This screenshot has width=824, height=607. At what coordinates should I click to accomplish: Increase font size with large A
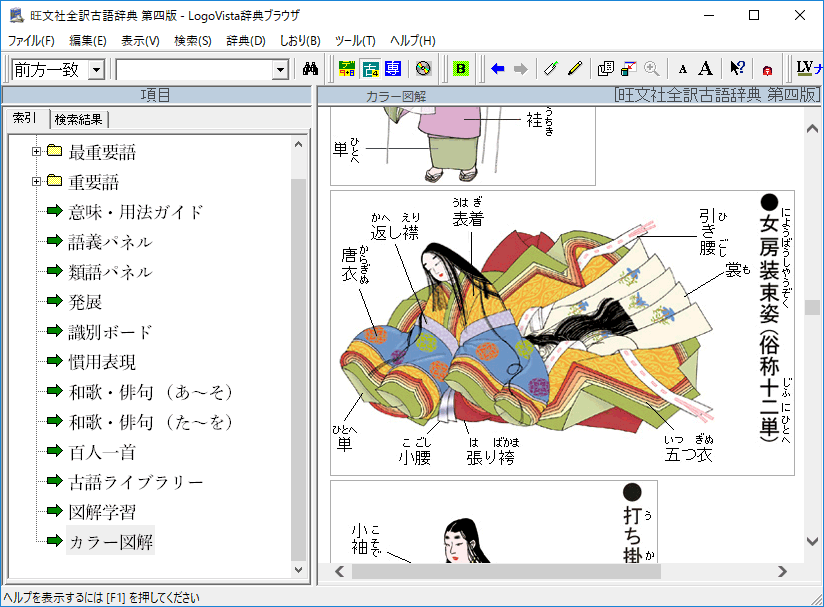705,69
